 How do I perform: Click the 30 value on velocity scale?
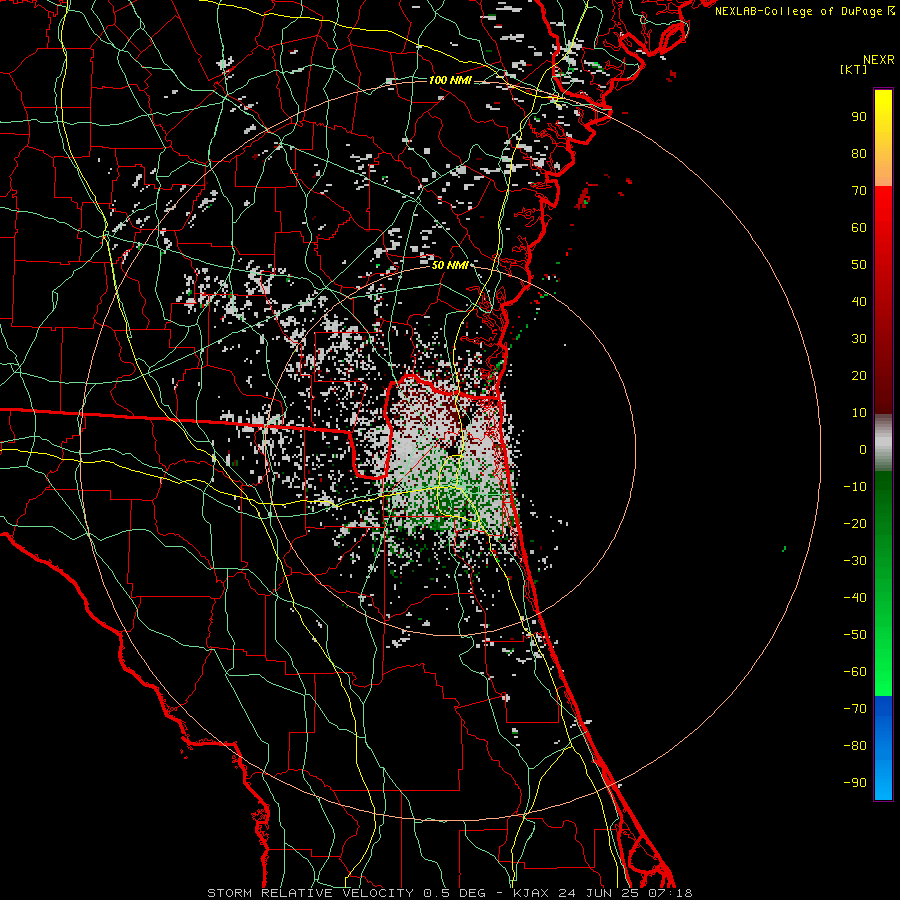point(859,339)
